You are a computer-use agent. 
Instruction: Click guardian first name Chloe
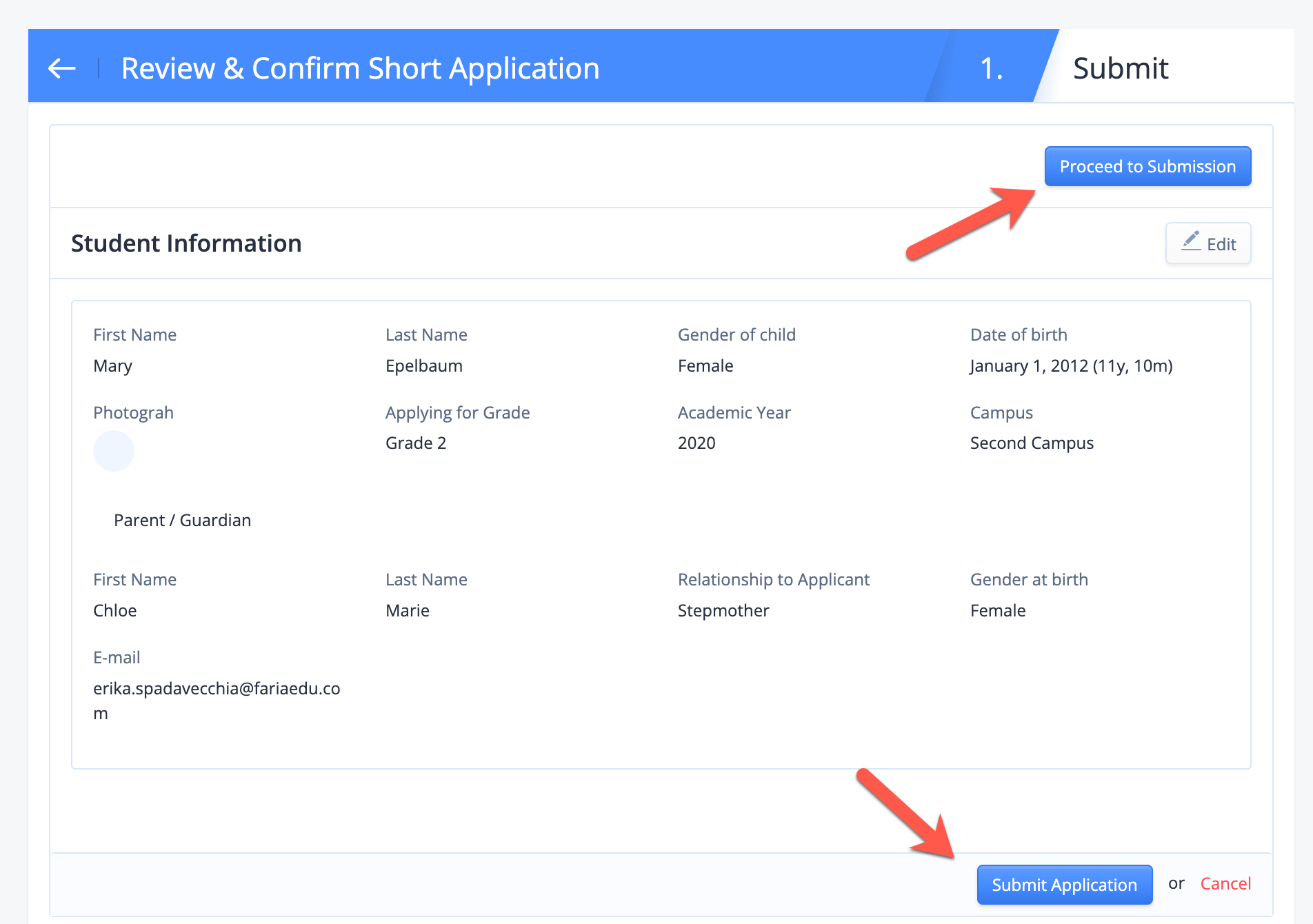[x=114, y=610]
